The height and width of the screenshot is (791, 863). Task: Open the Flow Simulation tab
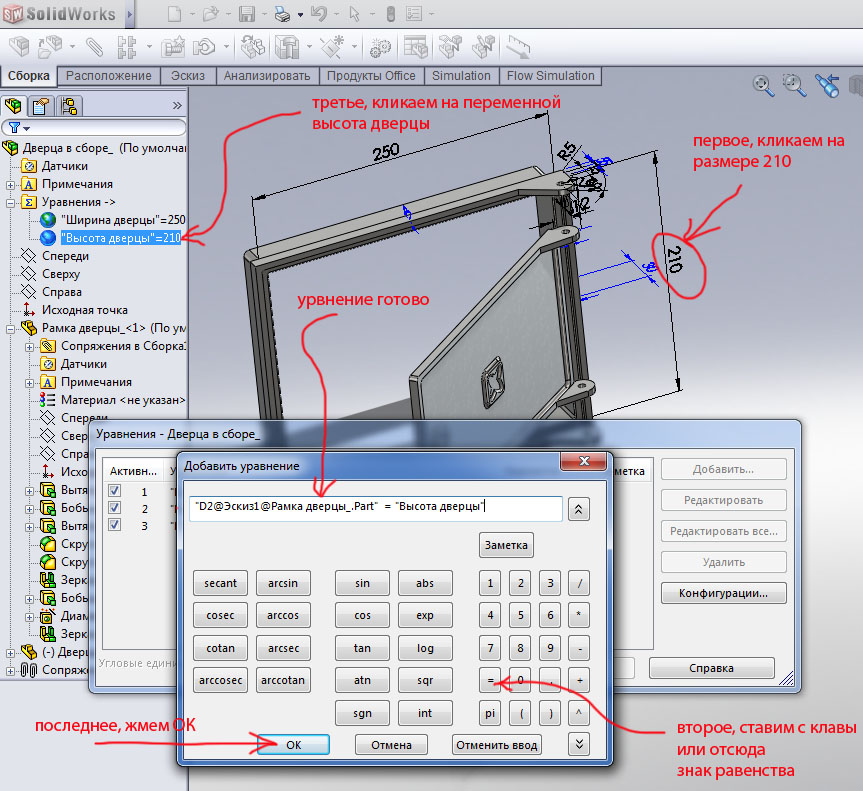550,76
